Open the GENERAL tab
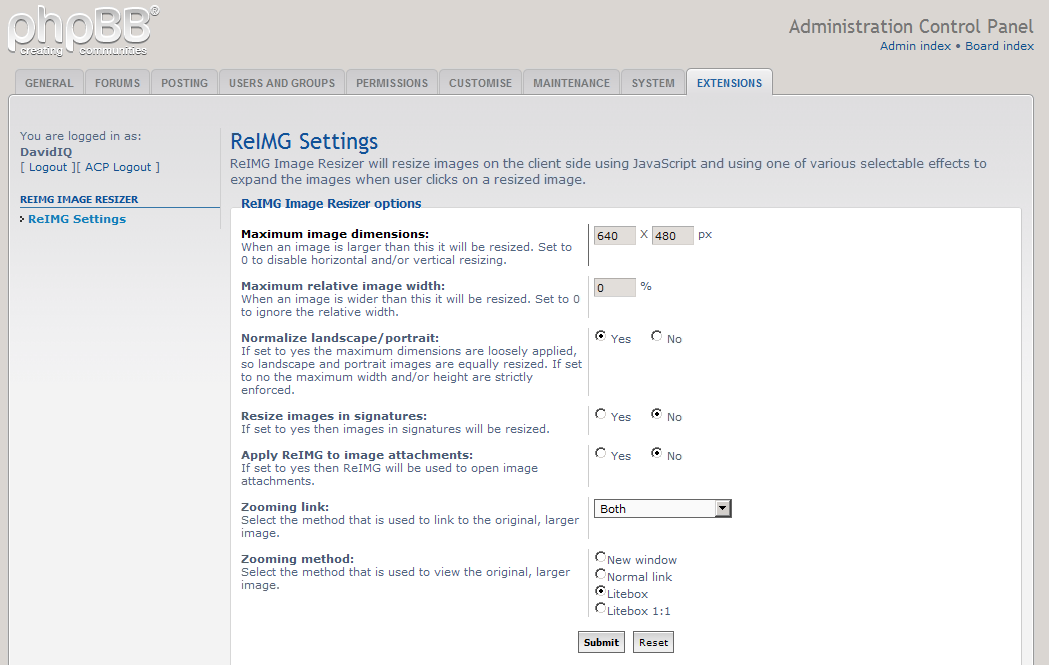Image resolution: width=1049 pixels, height=665 pixels. [x=49, y=83]
